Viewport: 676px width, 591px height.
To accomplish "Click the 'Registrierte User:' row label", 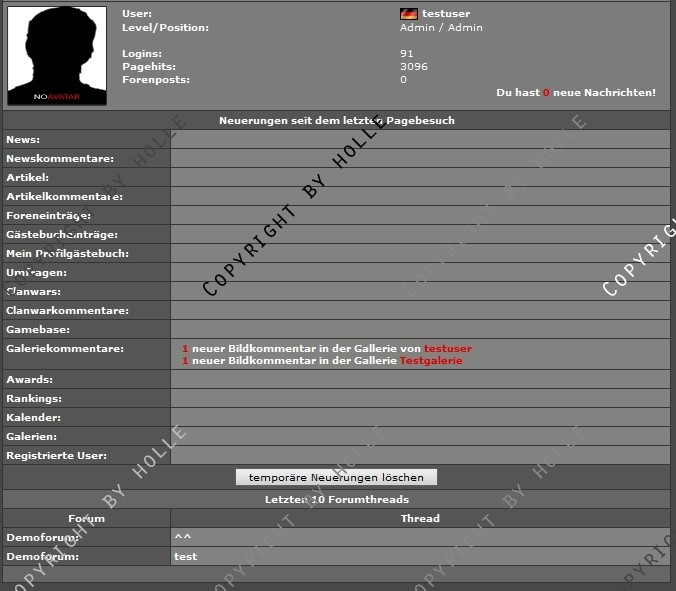I will point(56,455).
